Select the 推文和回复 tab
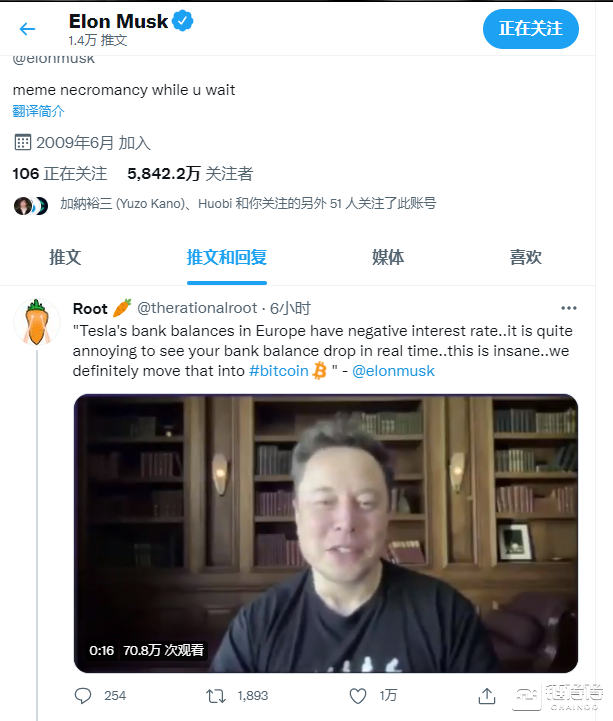613x721 pixels. (227, 257)
